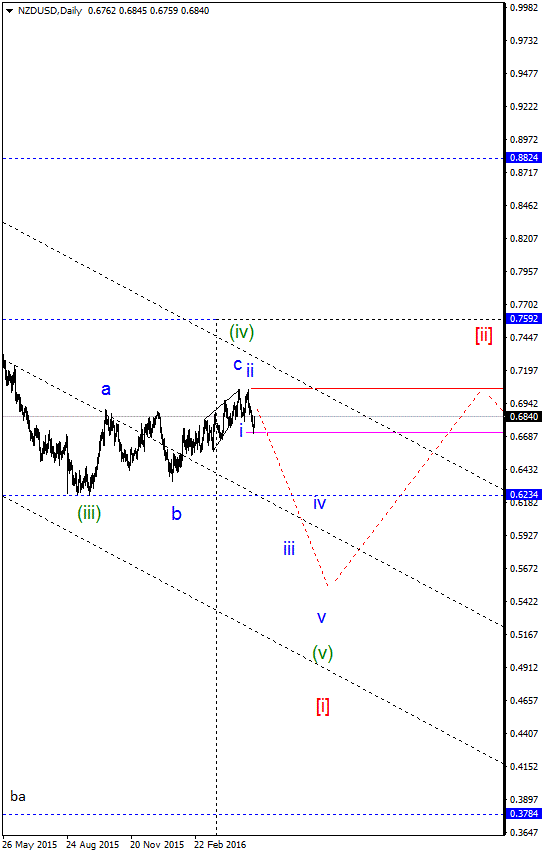Select the NZDUSD,Daily chart title
The width and height of the screenshot is (544, 856).
tap(50, 11)
